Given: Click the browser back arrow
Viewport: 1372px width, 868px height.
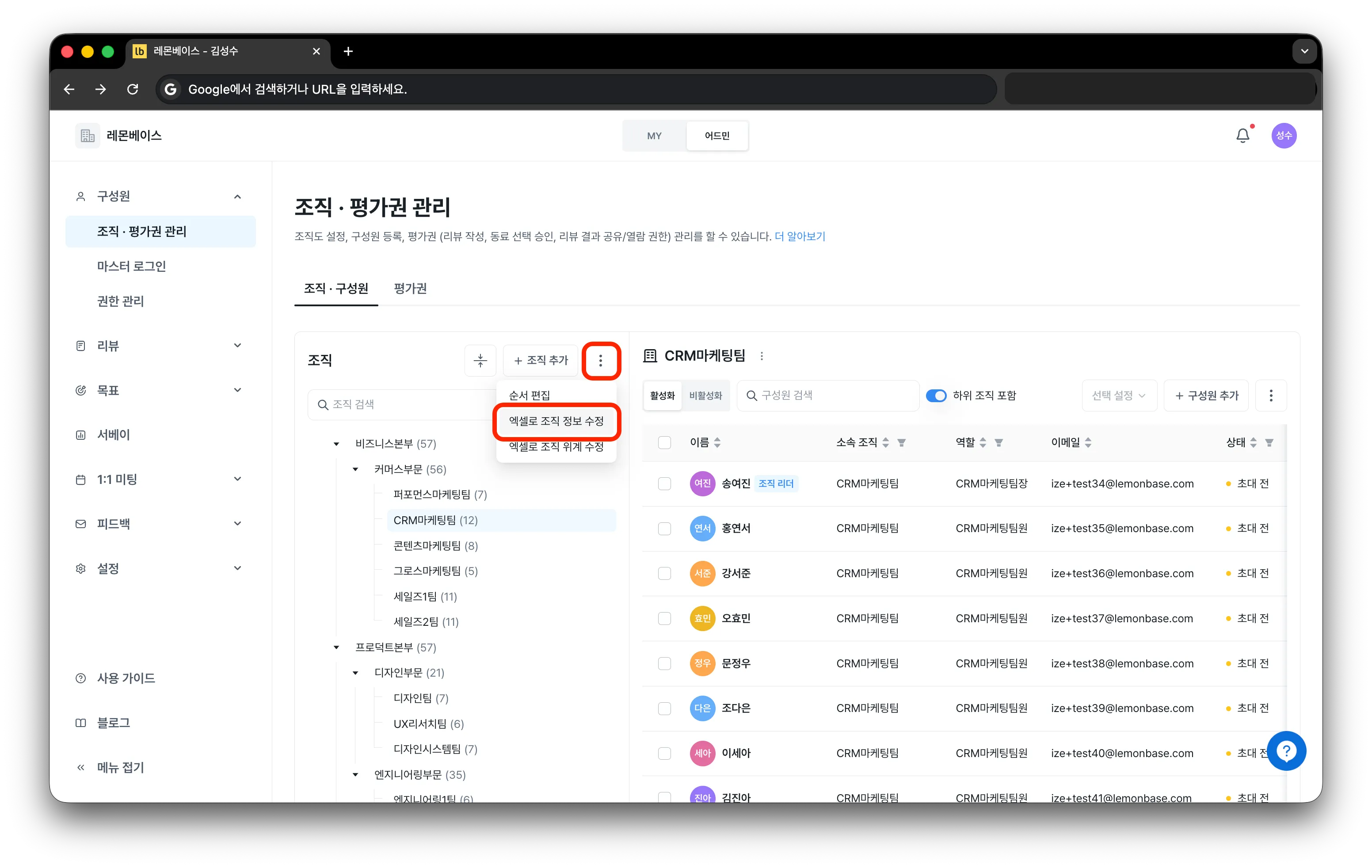Looking at the screenshot, I should (69, 89).
